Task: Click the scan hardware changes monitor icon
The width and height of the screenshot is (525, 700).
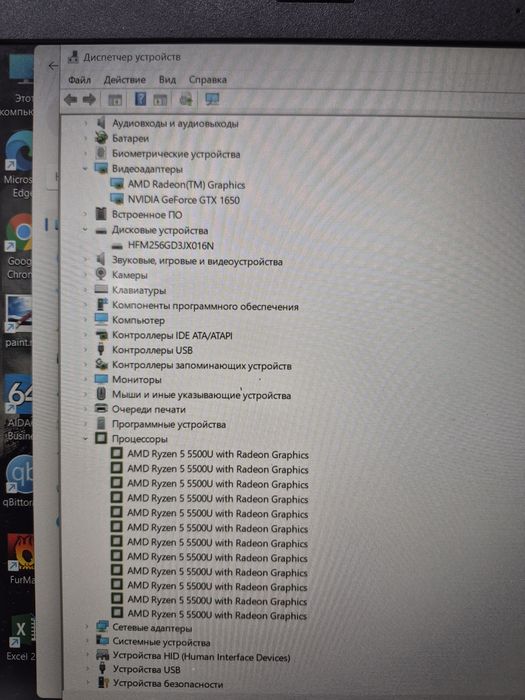Action: point(212,99)
